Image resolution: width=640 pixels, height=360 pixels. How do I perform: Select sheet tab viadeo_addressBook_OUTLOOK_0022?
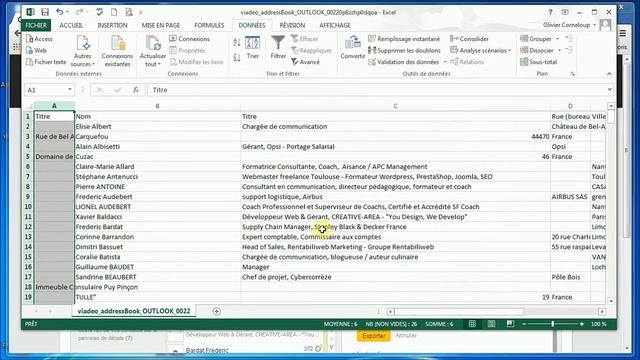(x=134, y=311)
